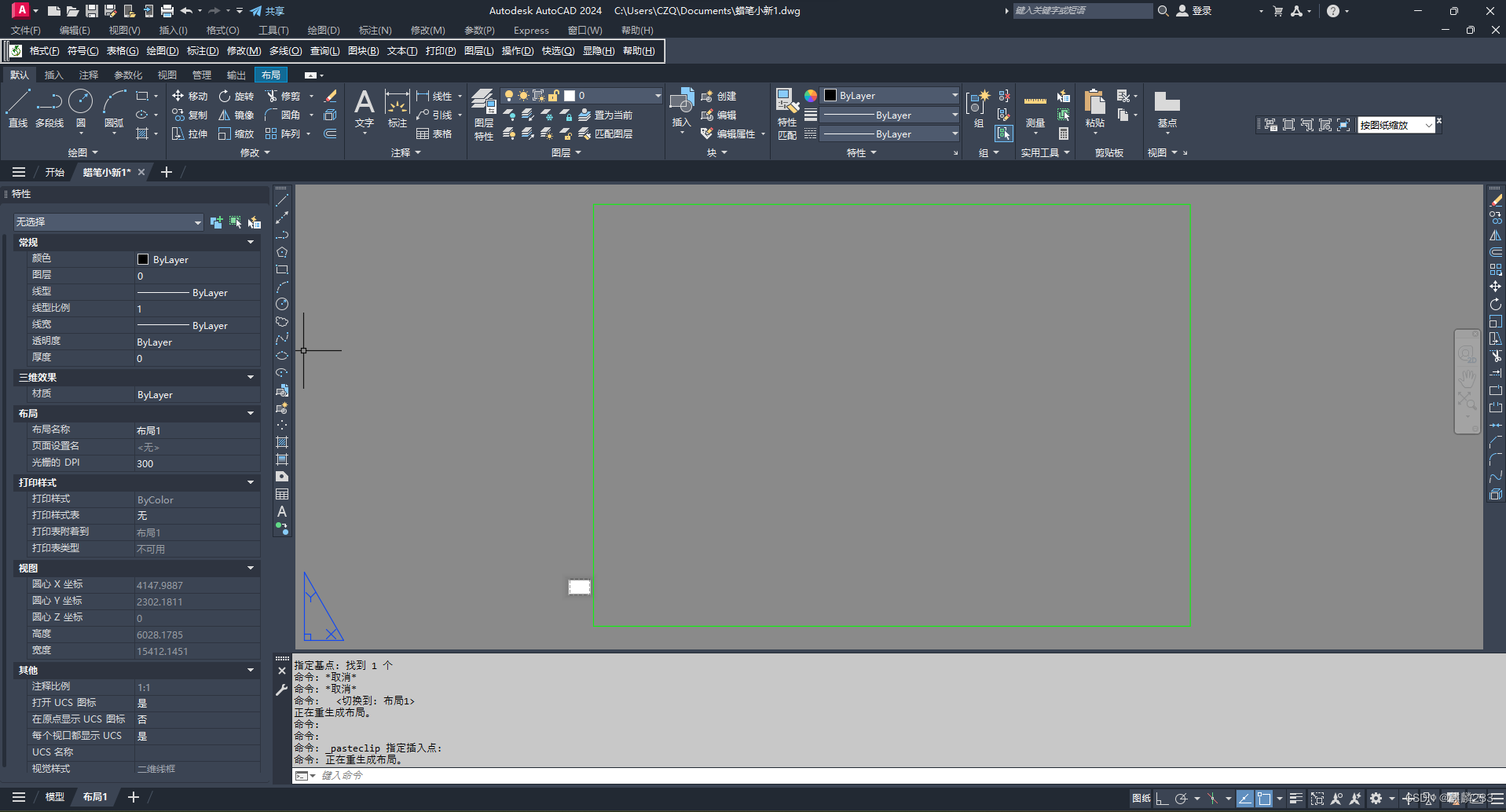Add new layout with plus button
The height and width of the screenshot is (812, 1506).
[x=134, y=797]
